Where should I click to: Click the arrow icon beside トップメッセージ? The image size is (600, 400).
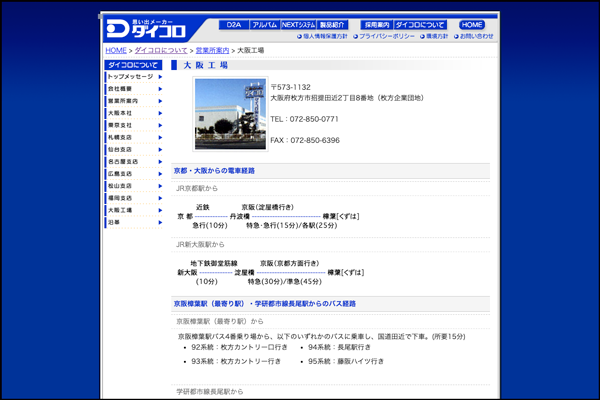point(160,76)
